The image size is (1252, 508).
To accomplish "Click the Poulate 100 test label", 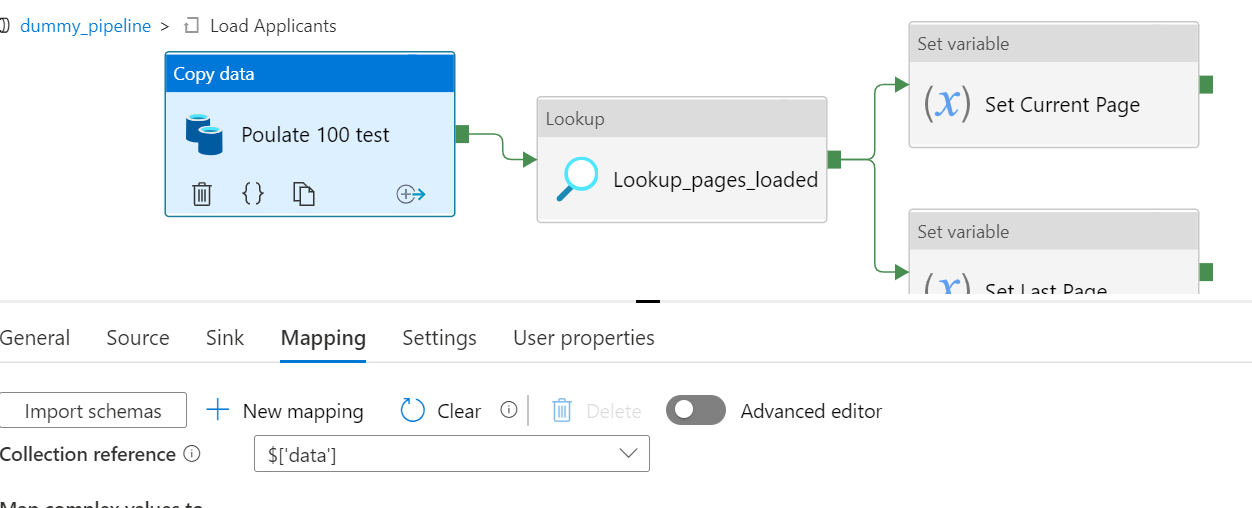I will [315, 135].
